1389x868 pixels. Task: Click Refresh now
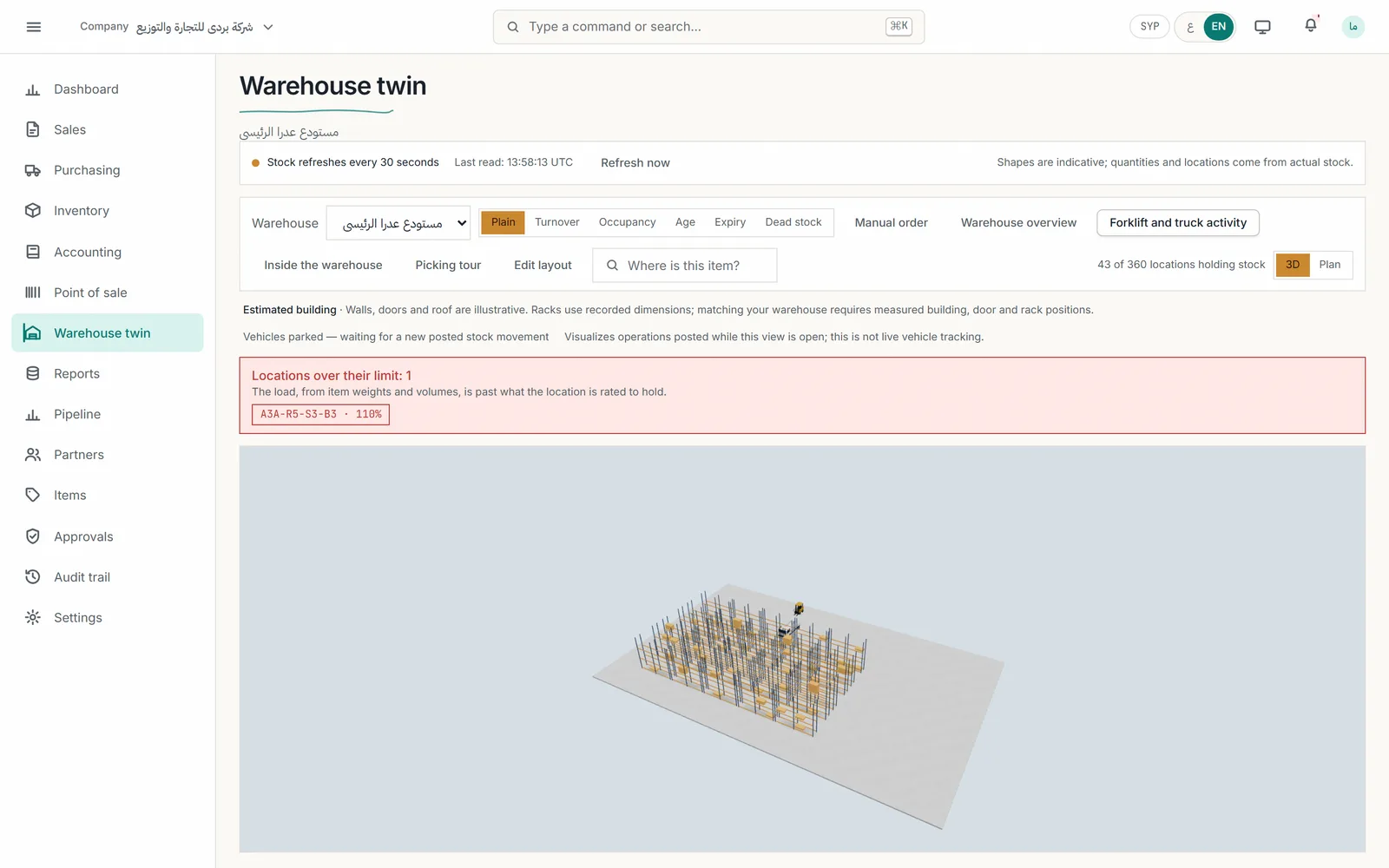pyautogui.click(x=635, y=163)
